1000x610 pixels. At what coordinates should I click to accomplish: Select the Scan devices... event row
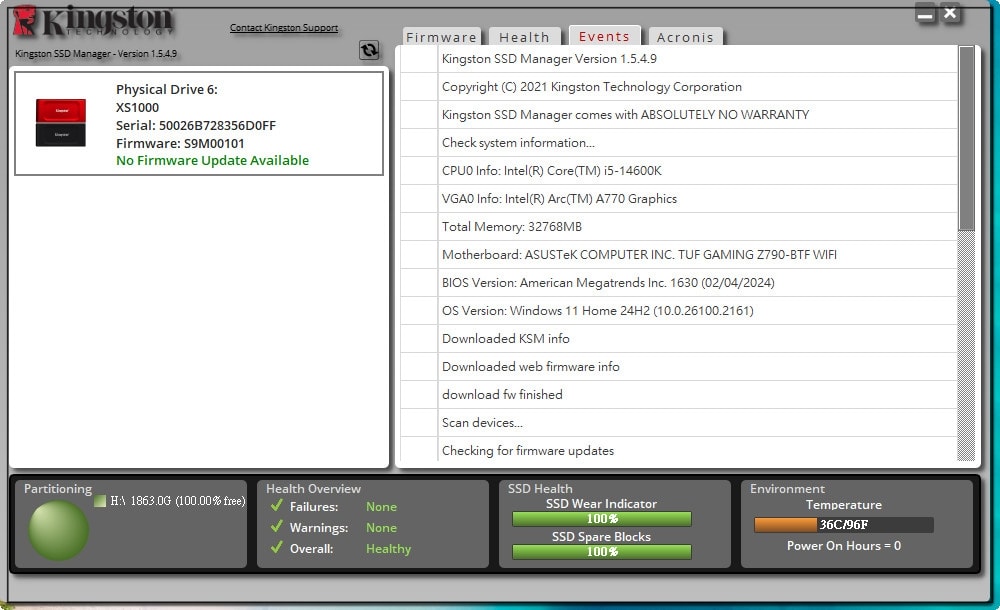[x=679, y=423]
